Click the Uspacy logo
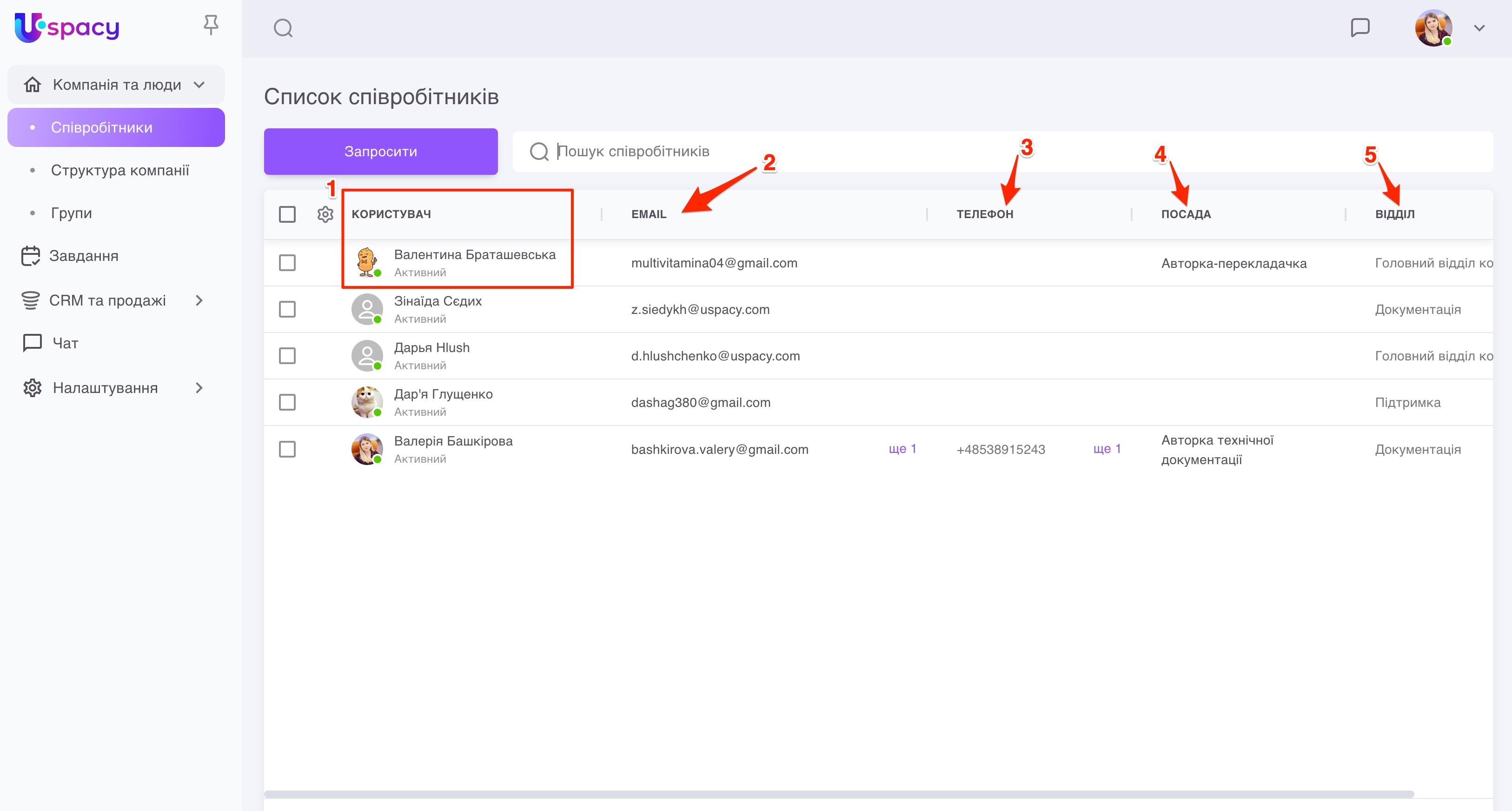This screenshot has width=1512, height=811. point(66,27)
